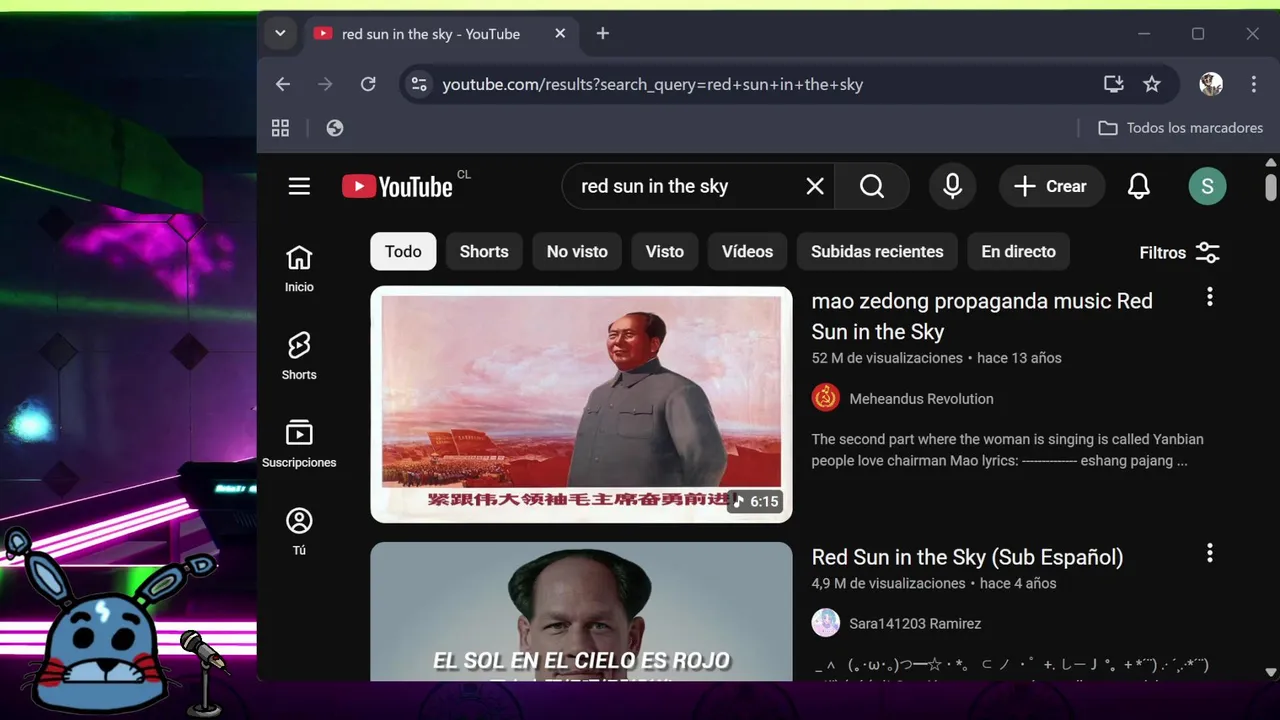Viewport: 1280px width, 720px height.
Task: Bookmark this page with the star
Action: point(1152,84)
